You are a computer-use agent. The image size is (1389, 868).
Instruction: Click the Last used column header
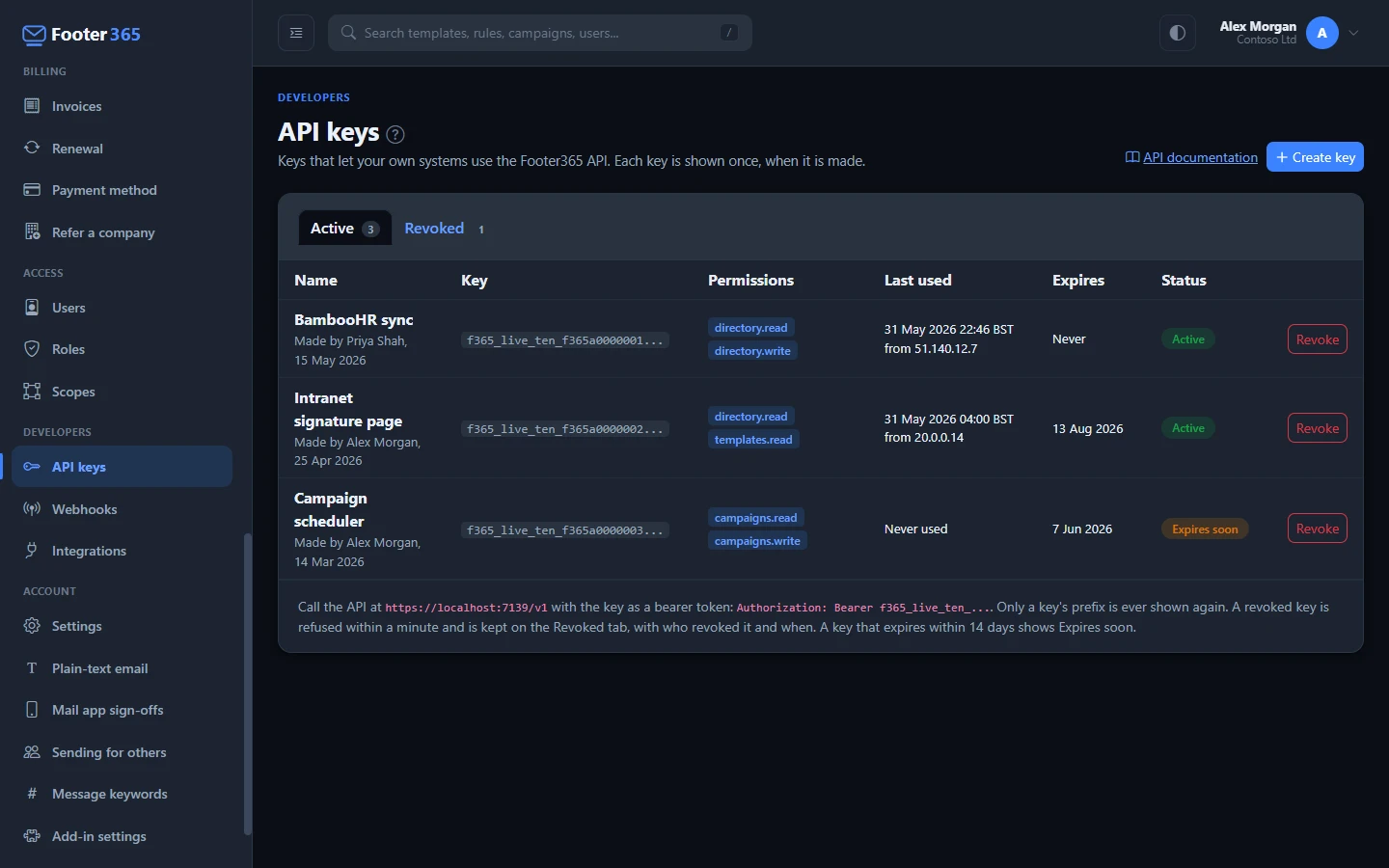pos(918,281)
